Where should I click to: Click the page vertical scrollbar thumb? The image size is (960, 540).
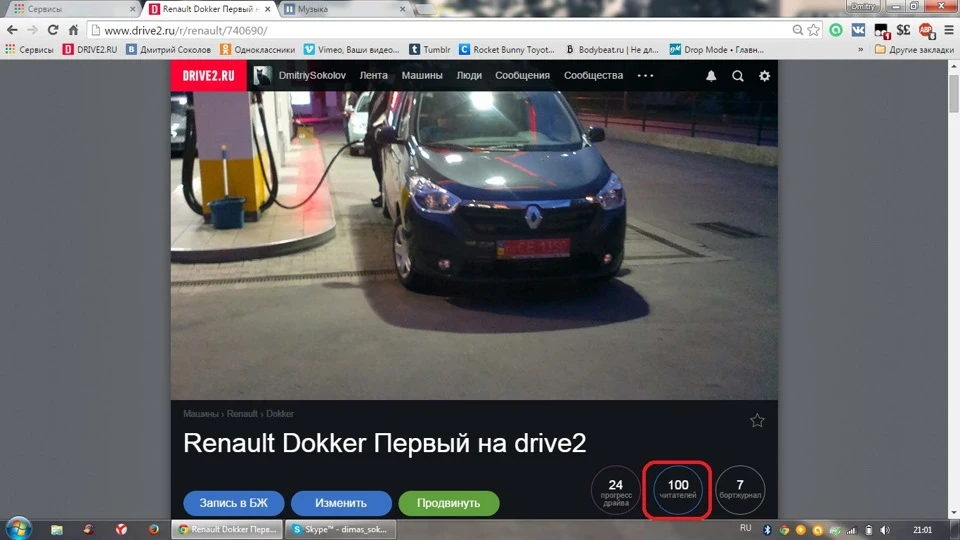point(954,92)
